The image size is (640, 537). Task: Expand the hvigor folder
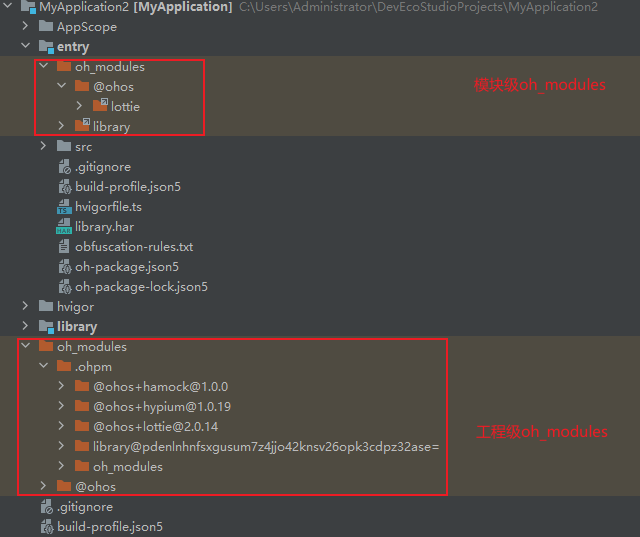point(25,307)
